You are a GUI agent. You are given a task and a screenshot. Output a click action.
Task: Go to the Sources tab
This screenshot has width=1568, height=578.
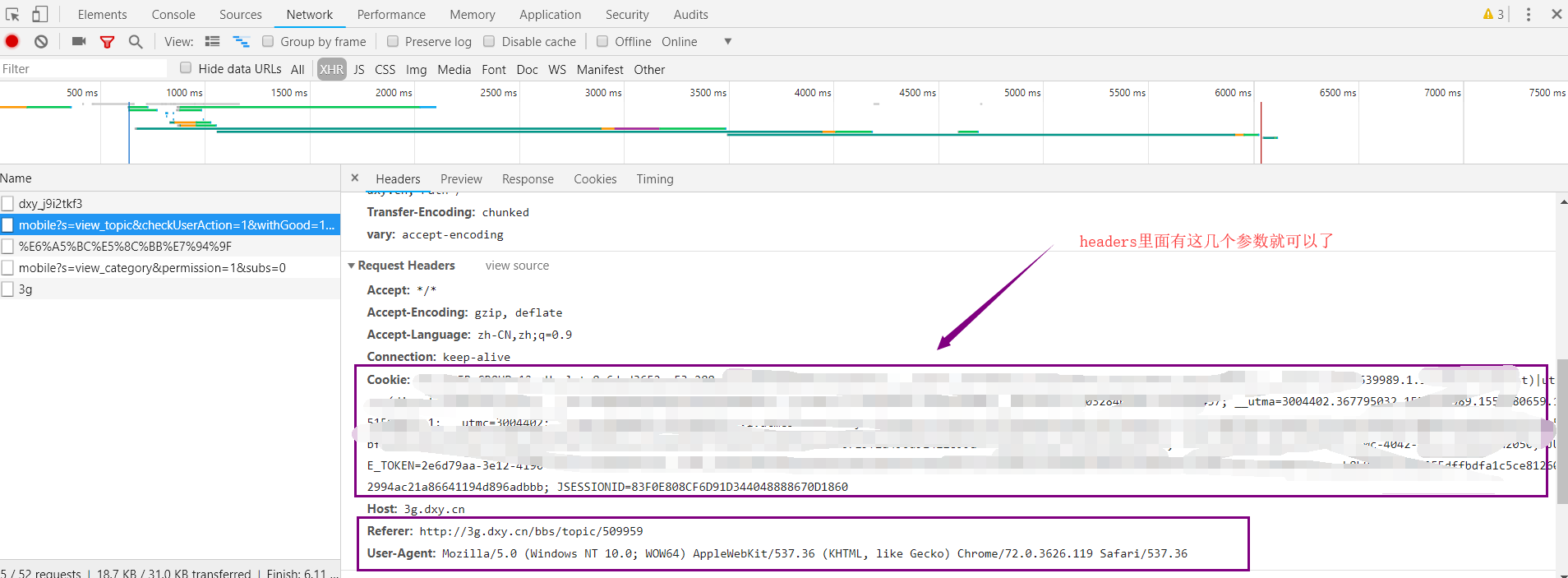point(241,14)
